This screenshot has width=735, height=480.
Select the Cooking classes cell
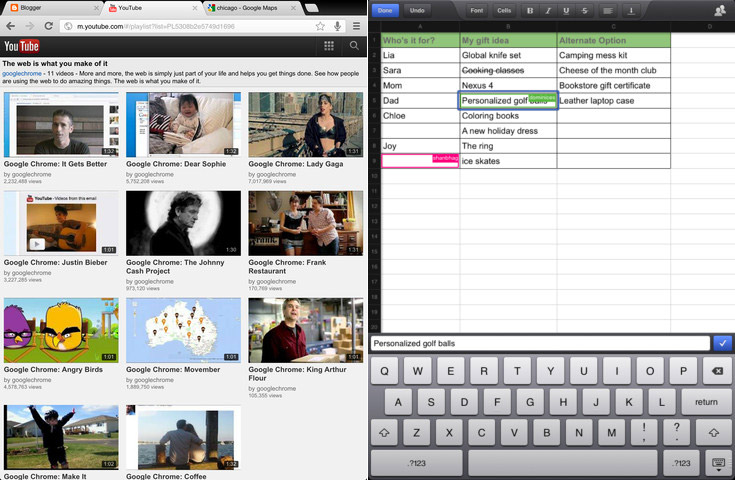(508, 70)
